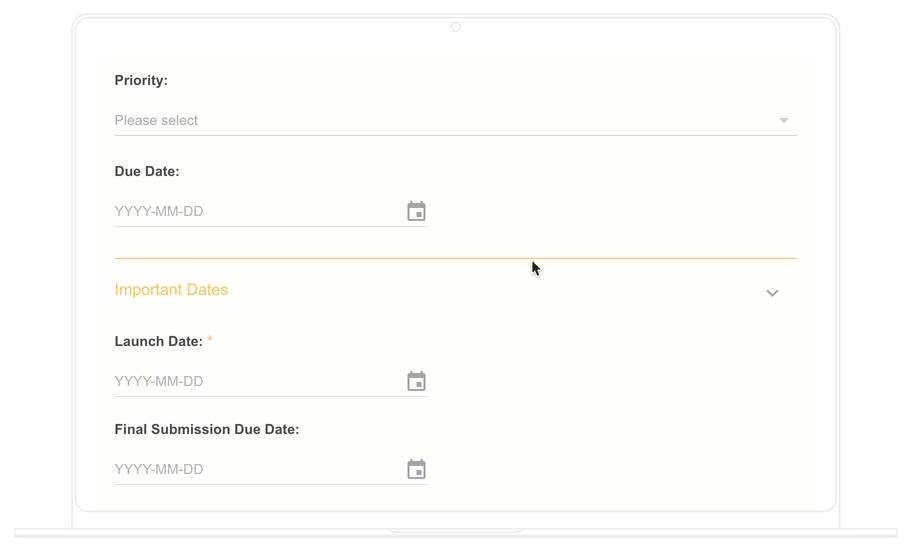Click the required asterisk beside Launch Date
The image size is (915, 552).
tap(210, 339)
